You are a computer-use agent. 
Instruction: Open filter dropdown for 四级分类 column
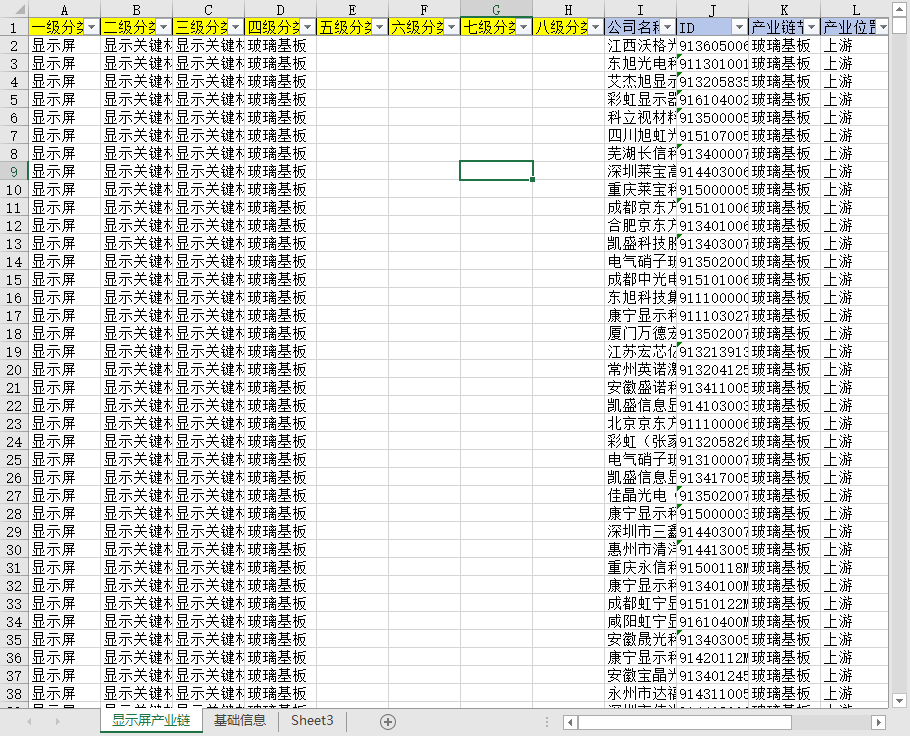tap(308, 27)
